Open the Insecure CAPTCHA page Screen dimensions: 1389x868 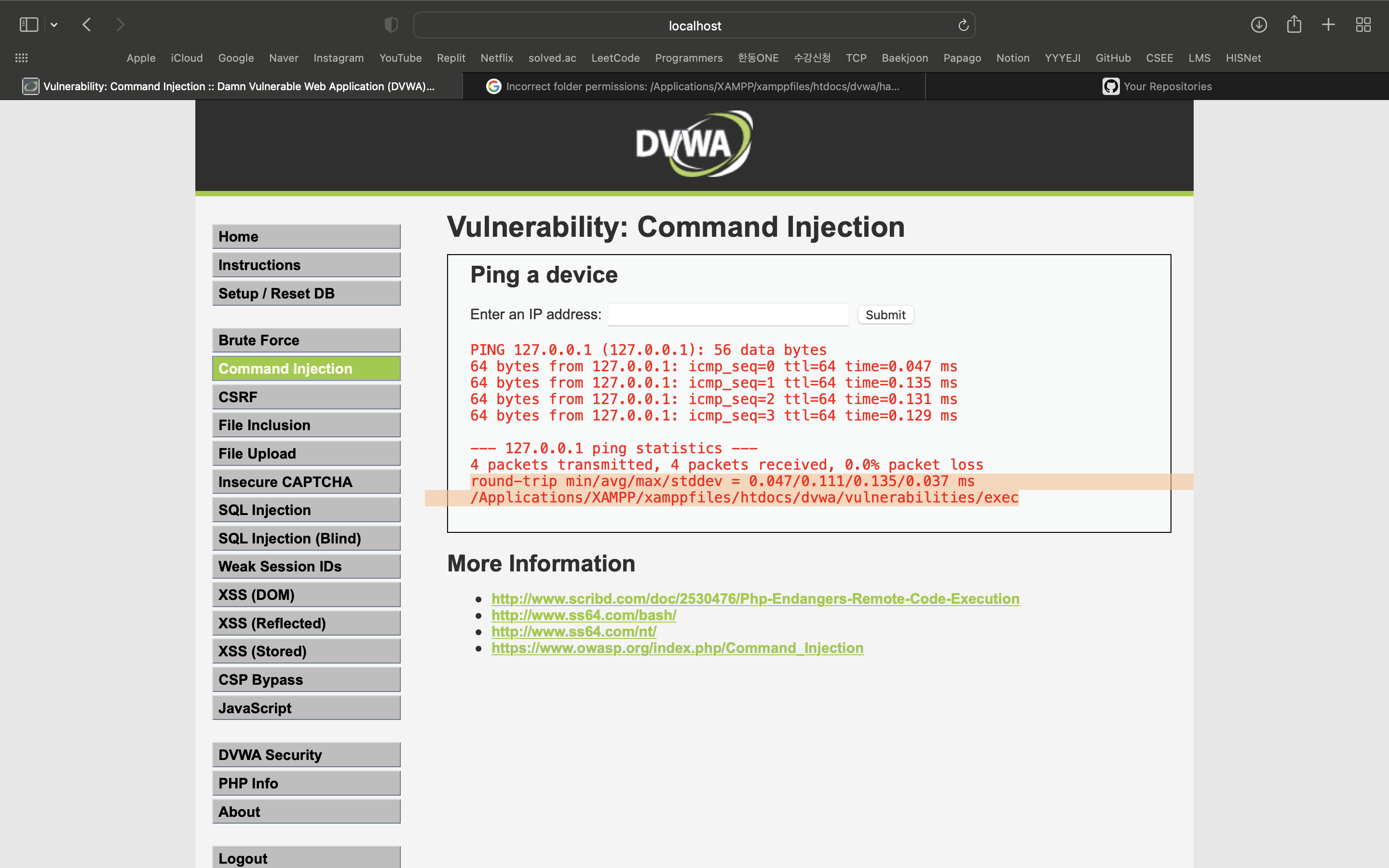[307, 482]
